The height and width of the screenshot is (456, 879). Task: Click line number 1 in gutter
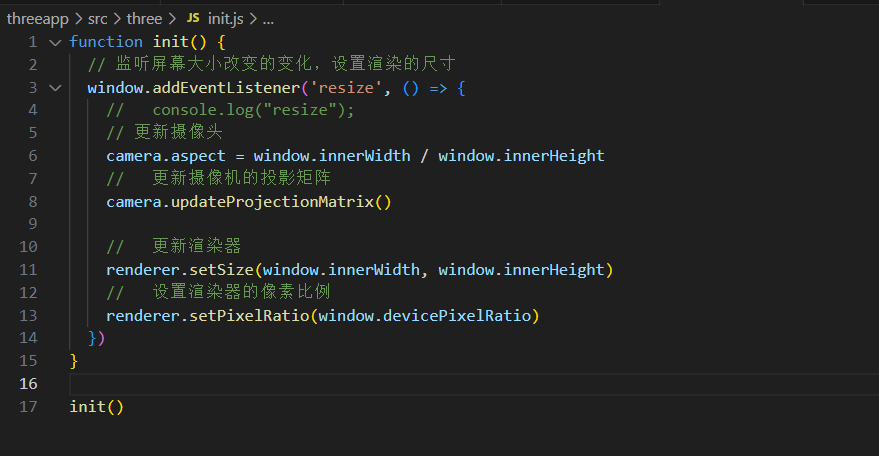point(33,42)
